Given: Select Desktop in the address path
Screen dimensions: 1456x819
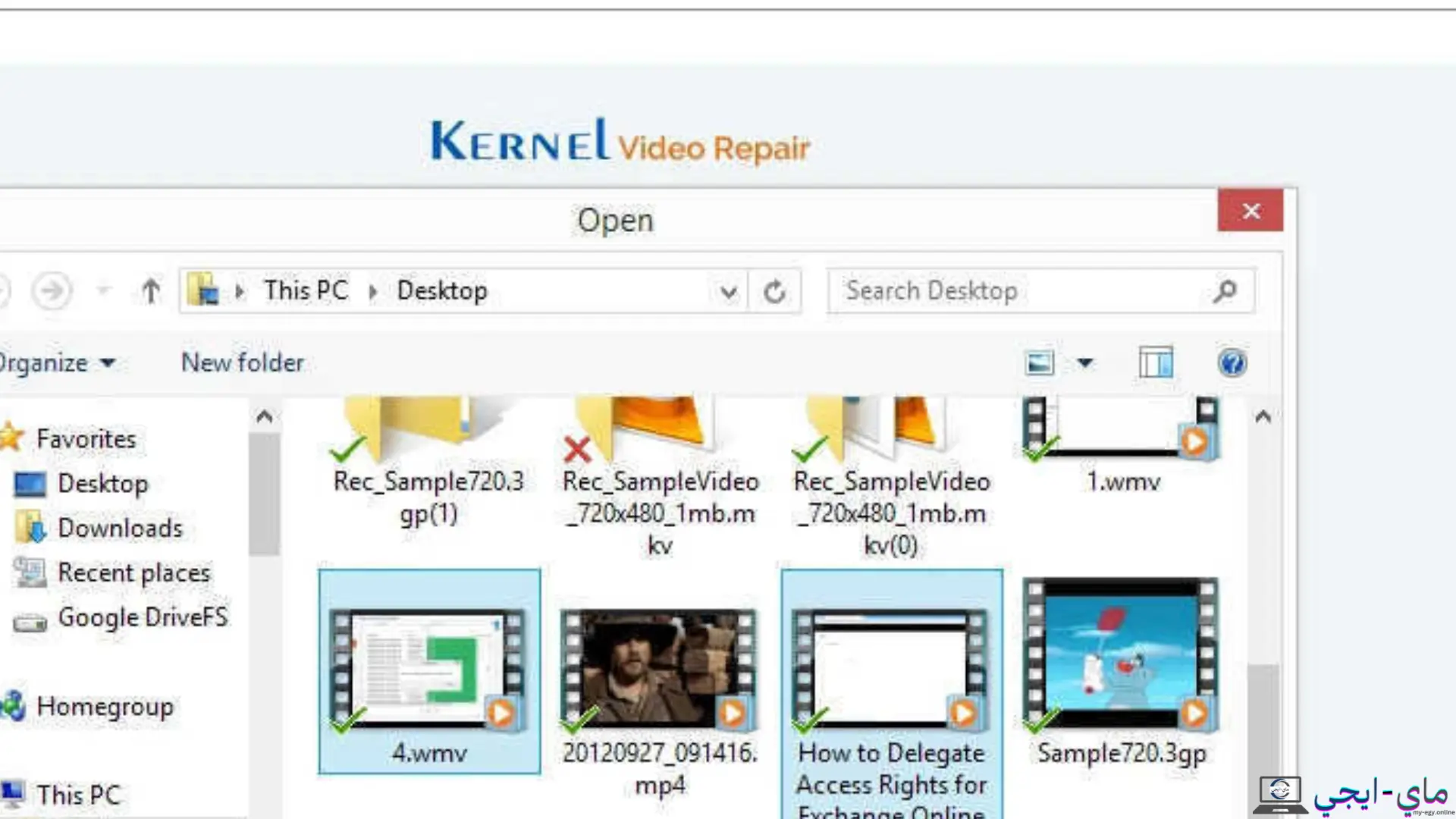Looking at the screenshot, I should [x=442, y=290].
